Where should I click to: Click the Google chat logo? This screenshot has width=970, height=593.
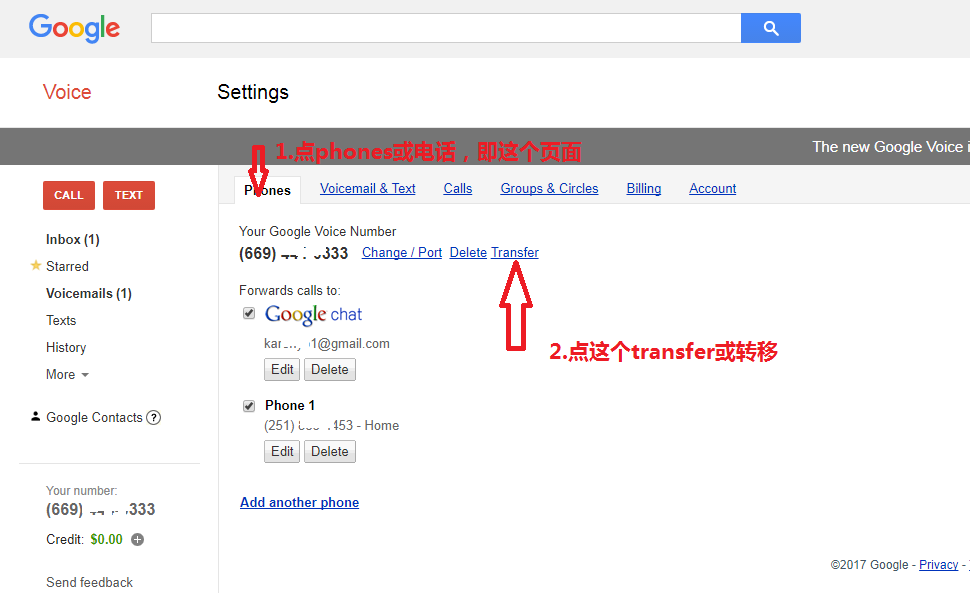pos(313,314)
